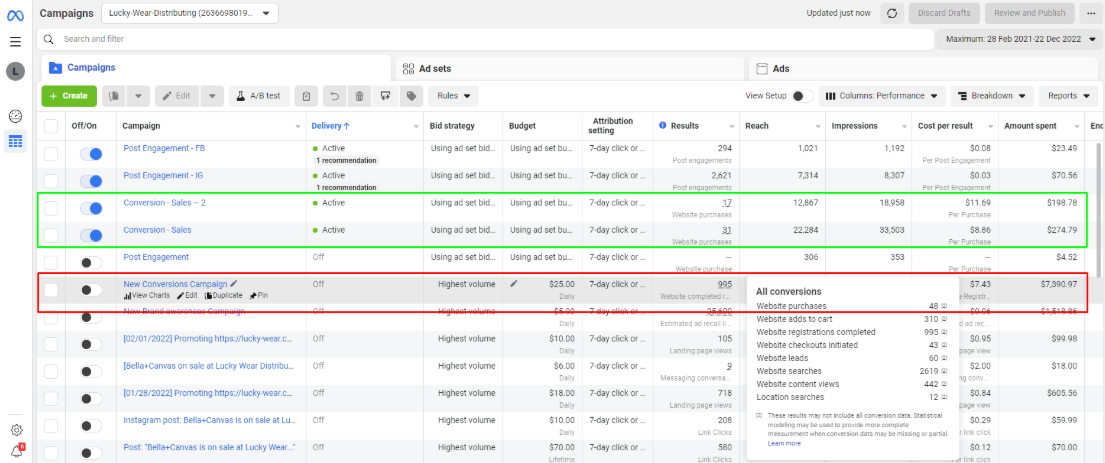
Task: Click the vertical table scrollbar
Action: pos(1097,211)
